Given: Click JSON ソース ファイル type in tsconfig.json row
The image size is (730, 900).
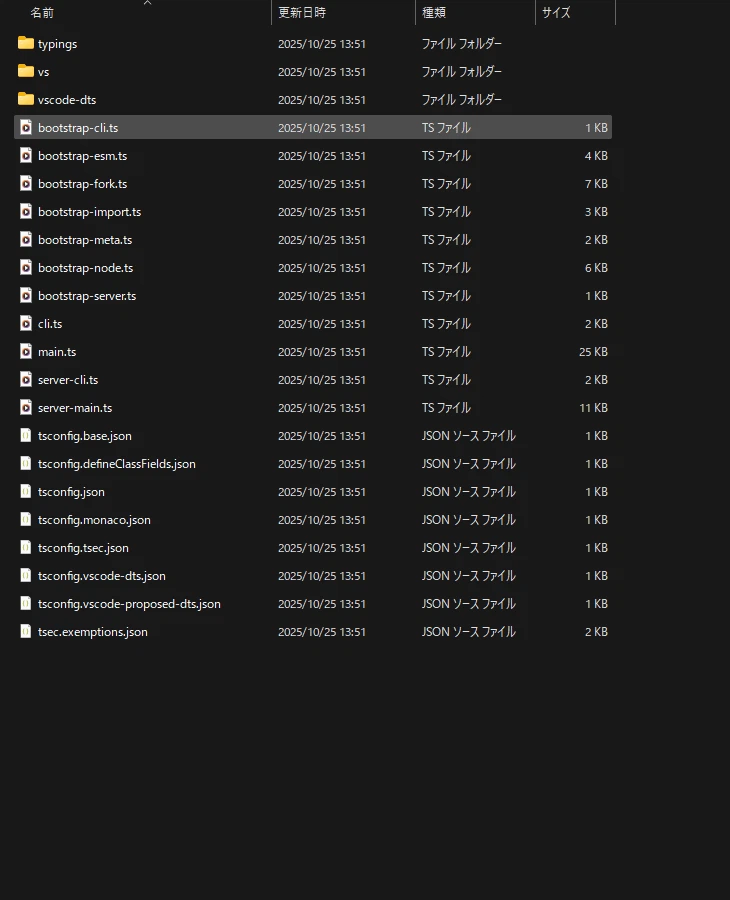Looking at the screenshot, I should point(468,492).
